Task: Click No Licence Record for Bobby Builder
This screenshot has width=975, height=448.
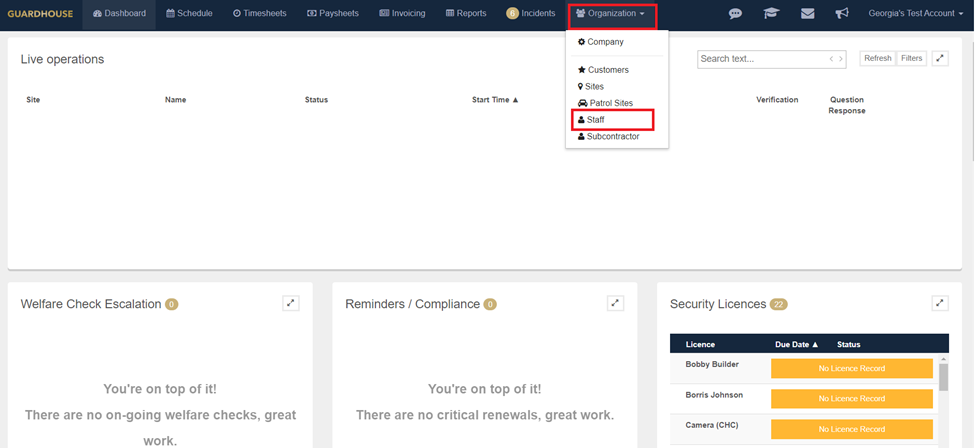Action: pyautogui.click(x=852, y=368)
